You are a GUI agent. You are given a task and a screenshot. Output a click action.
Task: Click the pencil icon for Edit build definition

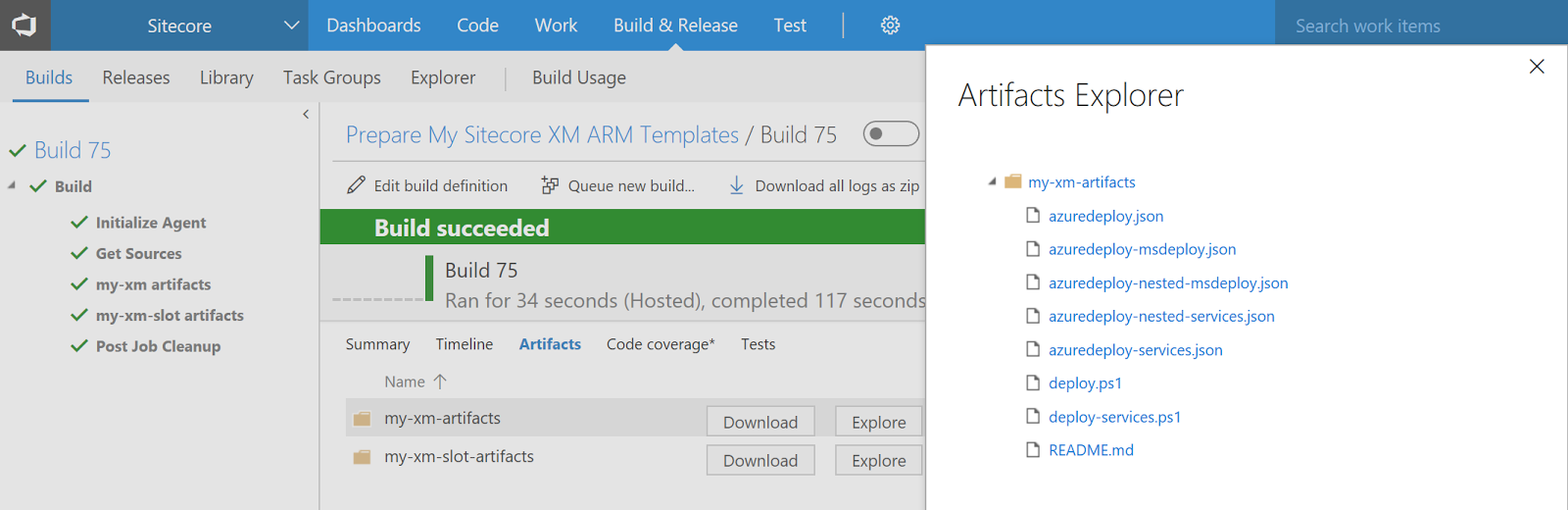357,185
